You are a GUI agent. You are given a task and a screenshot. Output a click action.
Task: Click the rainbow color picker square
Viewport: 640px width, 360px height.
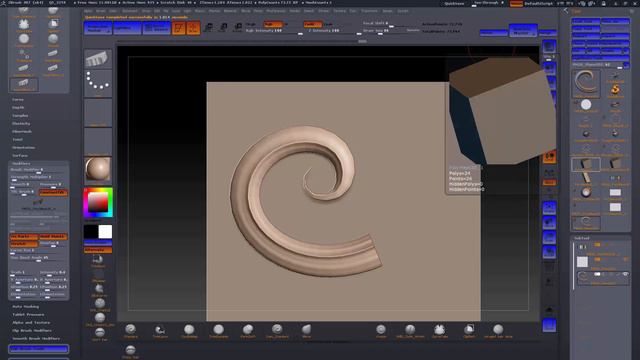98,202
